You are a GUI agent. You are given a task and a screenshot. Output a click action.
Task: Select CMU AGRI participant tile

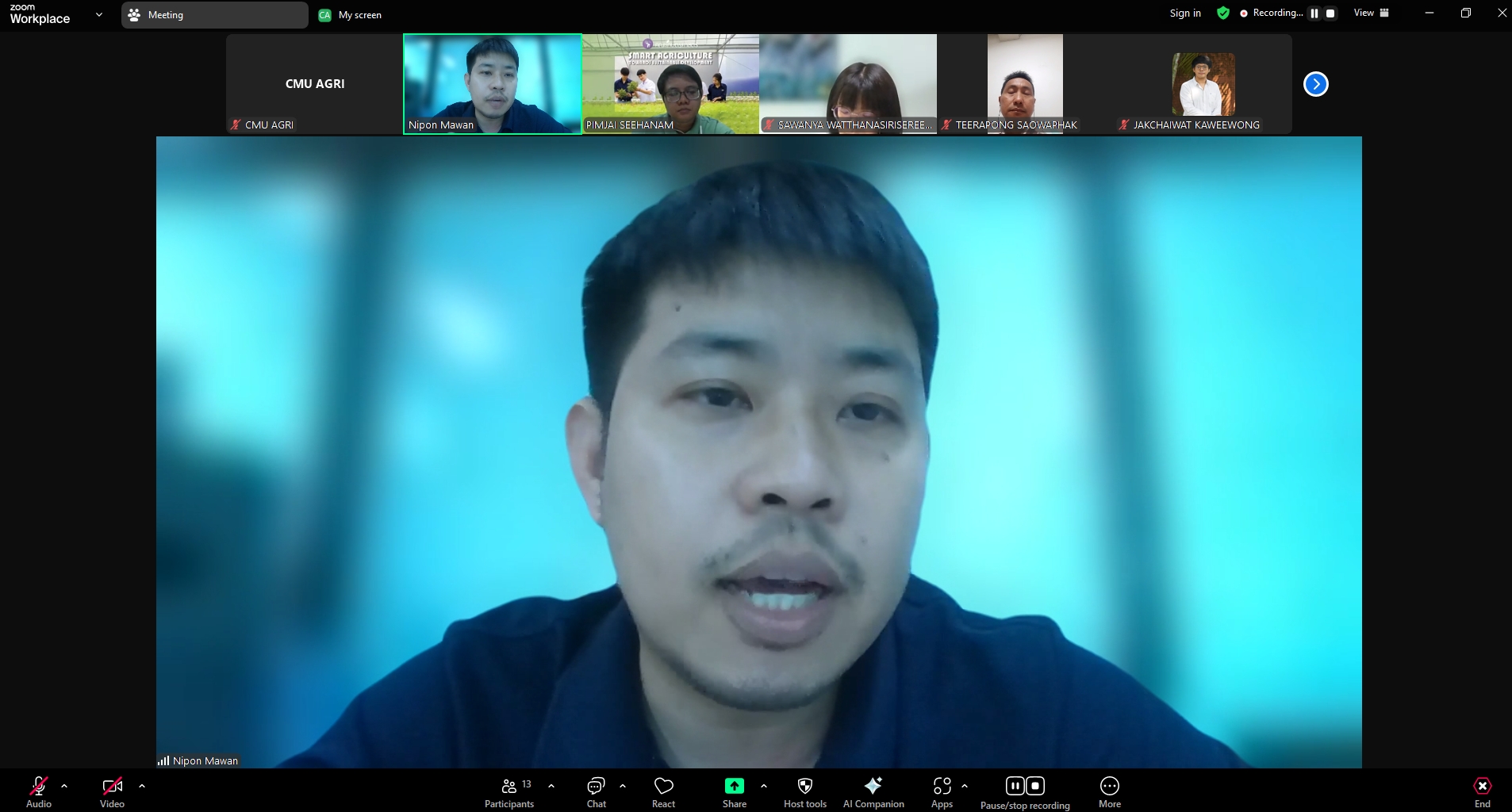(315, 84)
